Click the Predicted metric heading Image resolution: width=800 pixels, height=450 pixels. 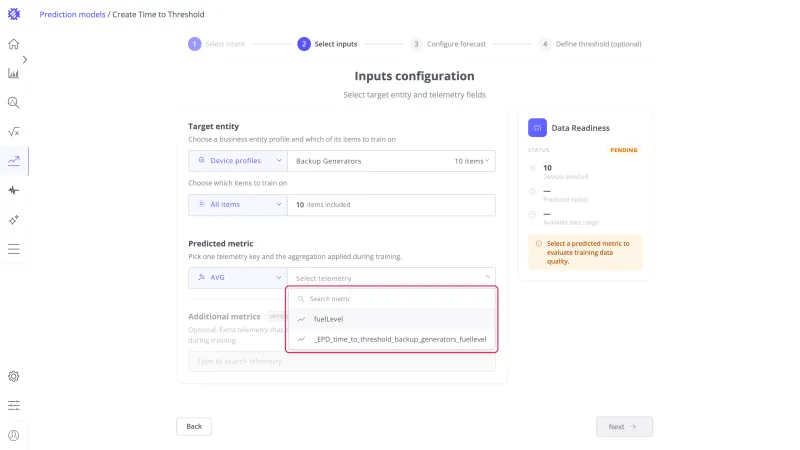point(220,244)
